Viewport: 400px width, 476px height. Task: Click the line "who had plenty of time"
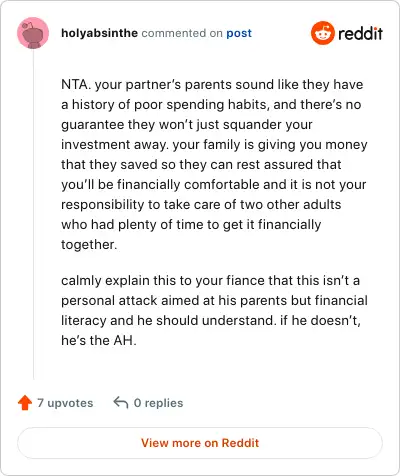pyautogui.click(x=191, y=224)
